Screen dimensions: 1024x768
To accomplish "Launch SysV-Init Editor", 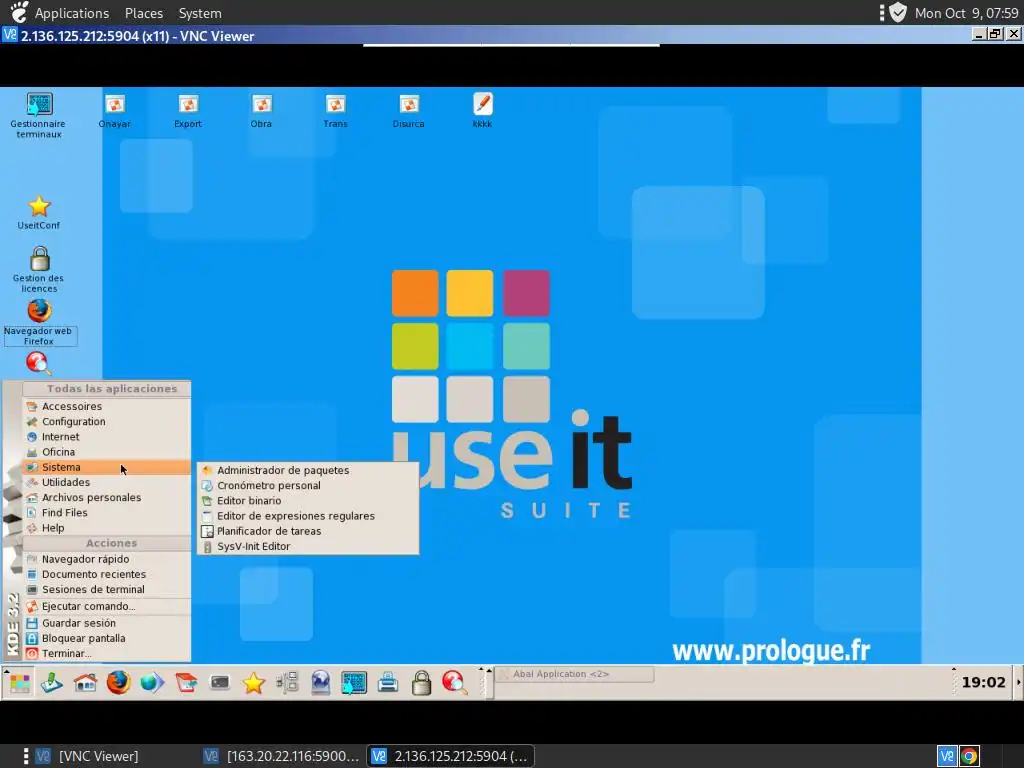I will click(x=308, y=547).
